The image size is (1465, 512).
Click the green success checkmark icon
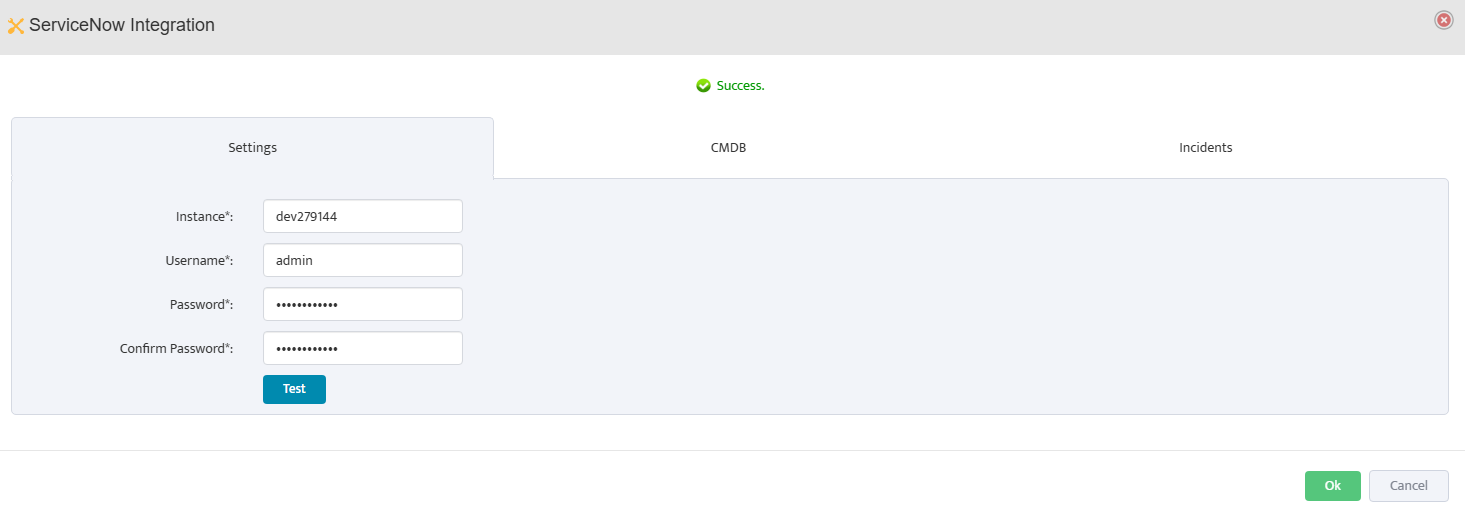pos(703,86)
